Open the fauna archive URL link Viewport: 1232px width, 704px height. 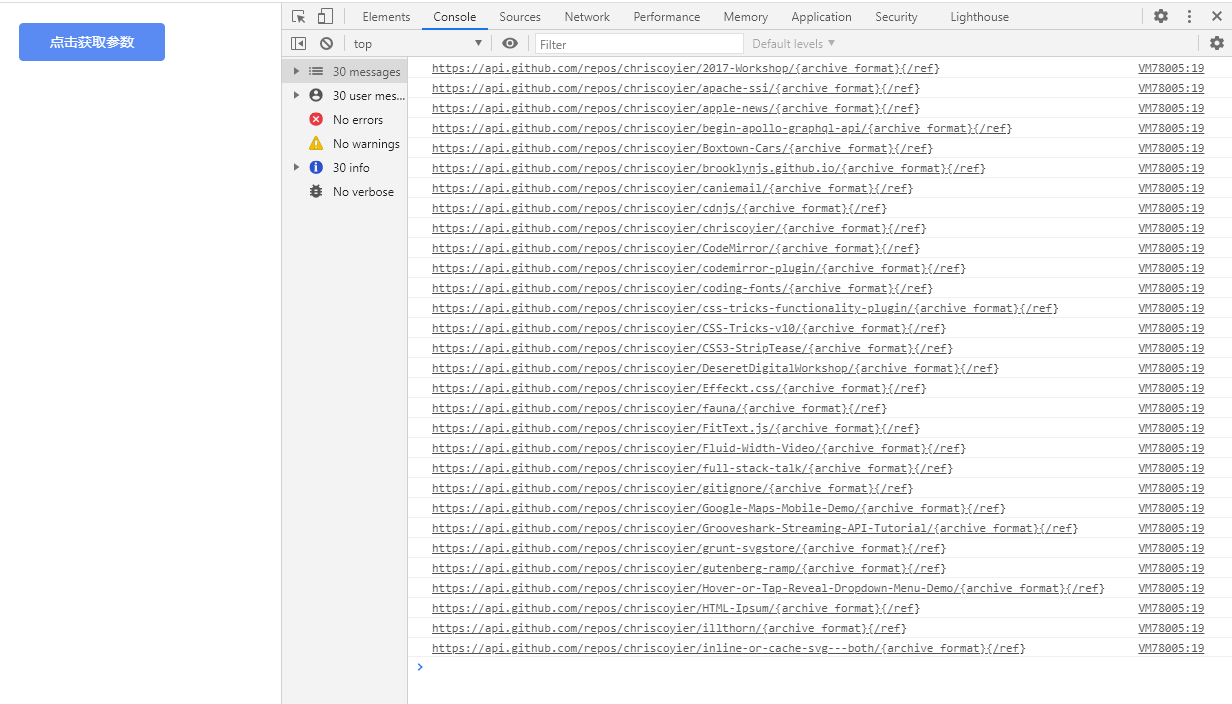[660, 408]
